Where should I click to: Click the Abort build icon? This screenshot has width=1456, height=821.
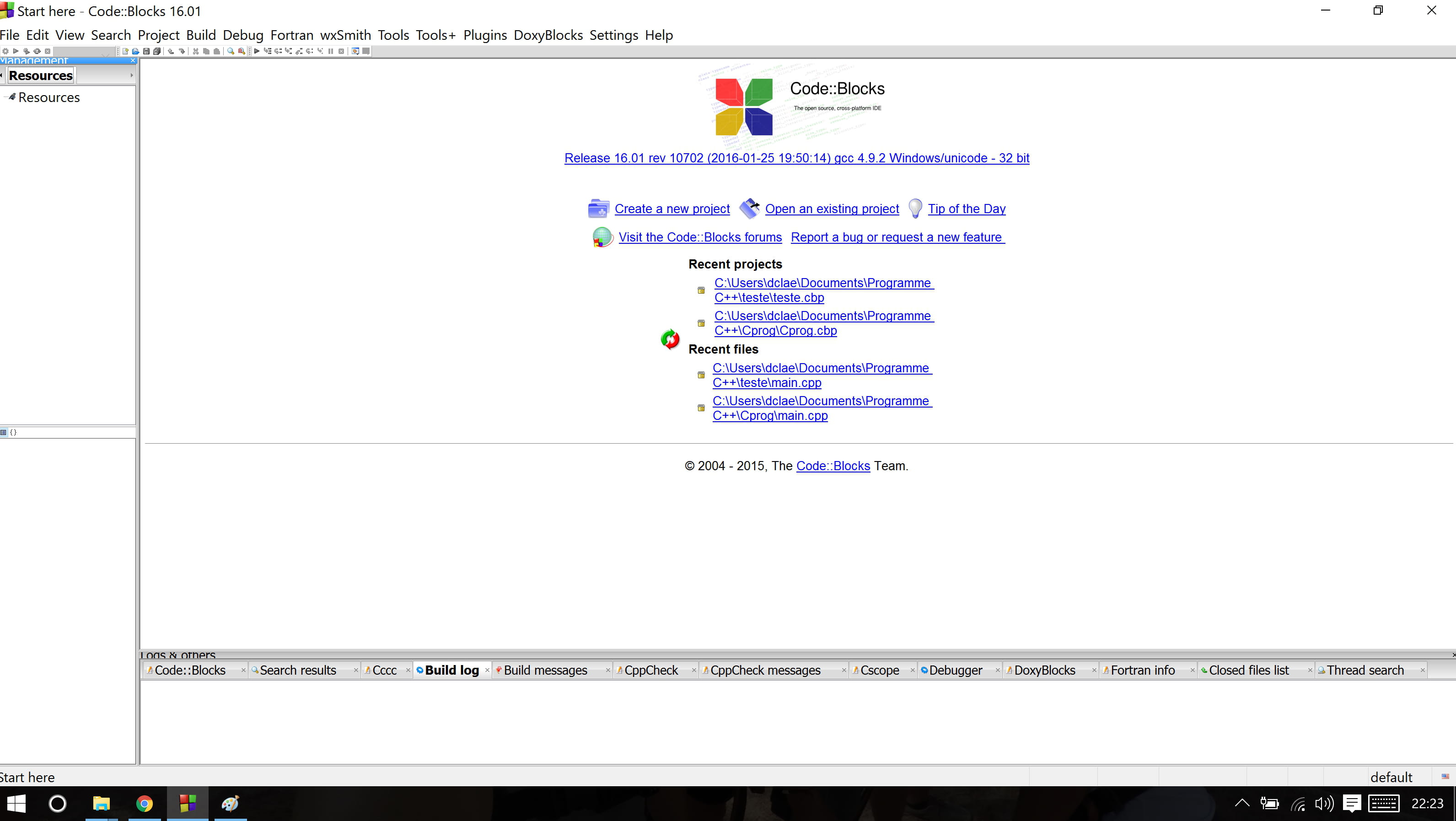point(48,51)
